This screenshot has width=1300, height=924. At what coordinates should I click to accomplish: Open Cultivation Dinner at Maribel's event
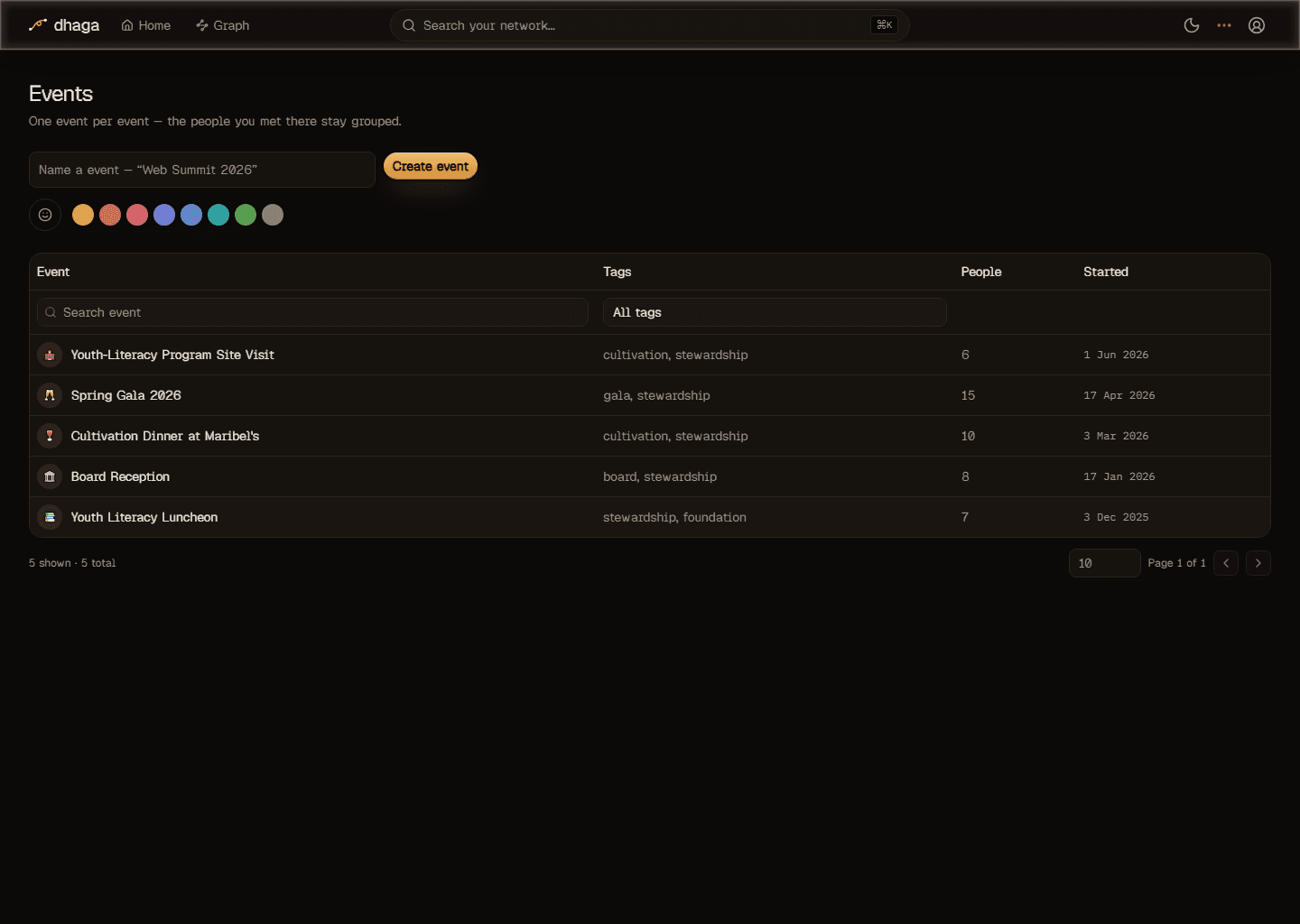[165, 436]
